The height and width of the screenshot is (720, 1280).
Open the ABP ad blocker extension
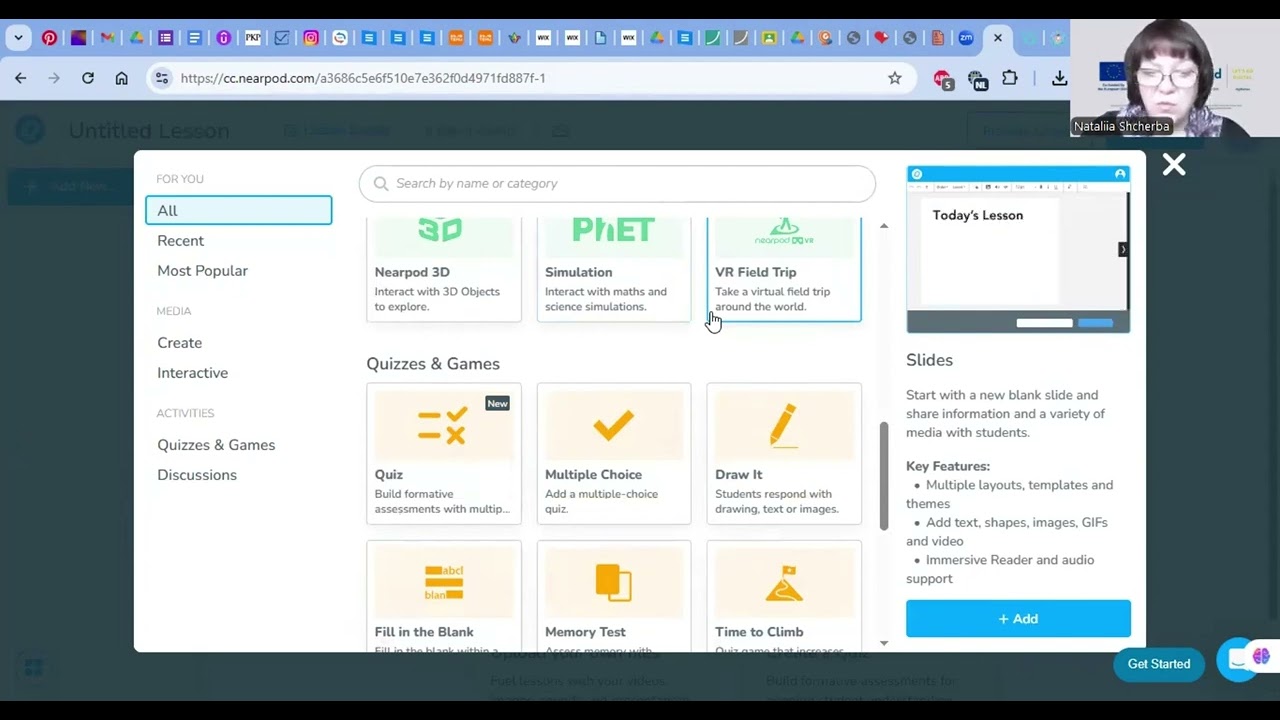[x=943, y=79]
